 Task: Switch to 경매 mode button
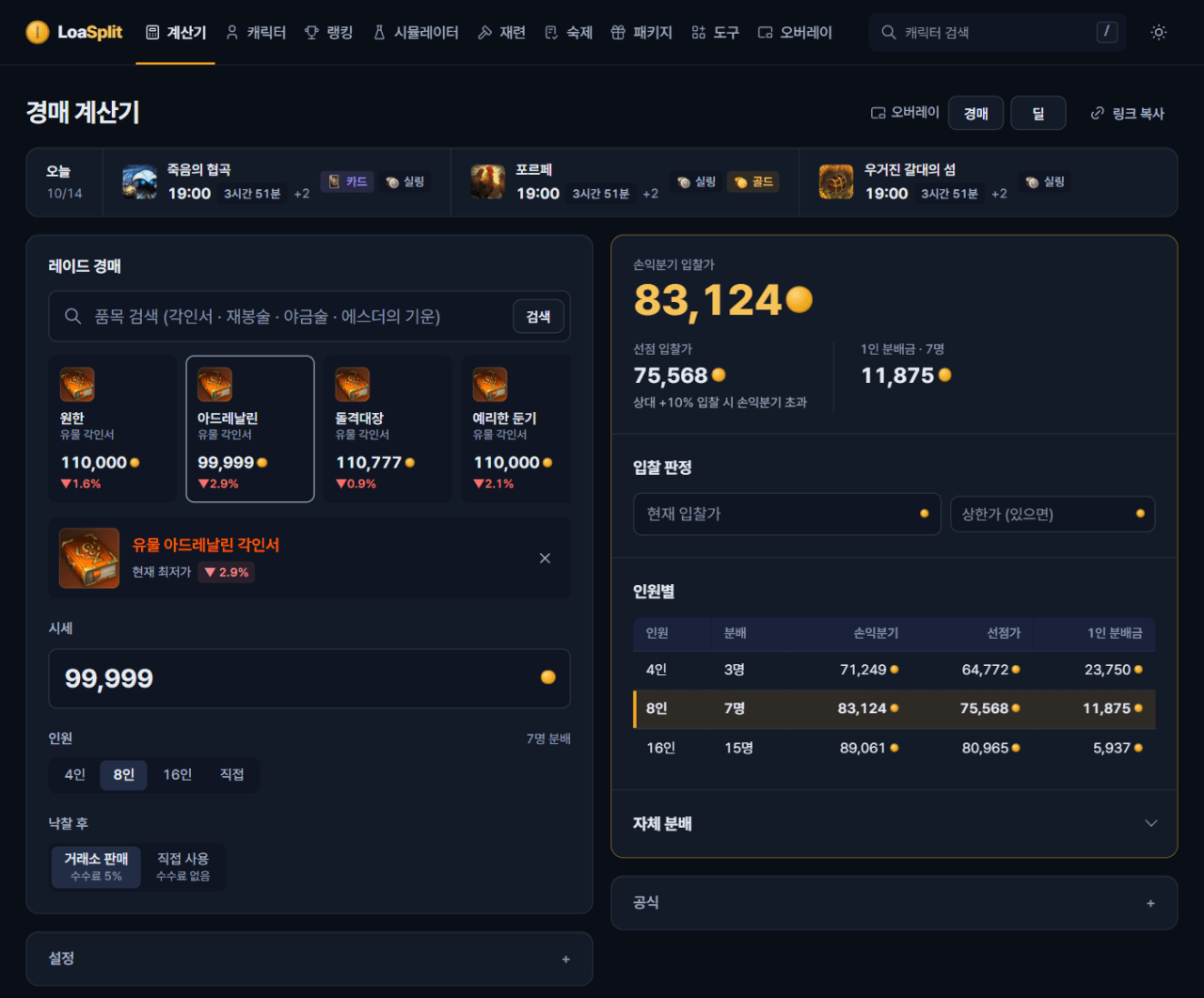click(976, 113)
